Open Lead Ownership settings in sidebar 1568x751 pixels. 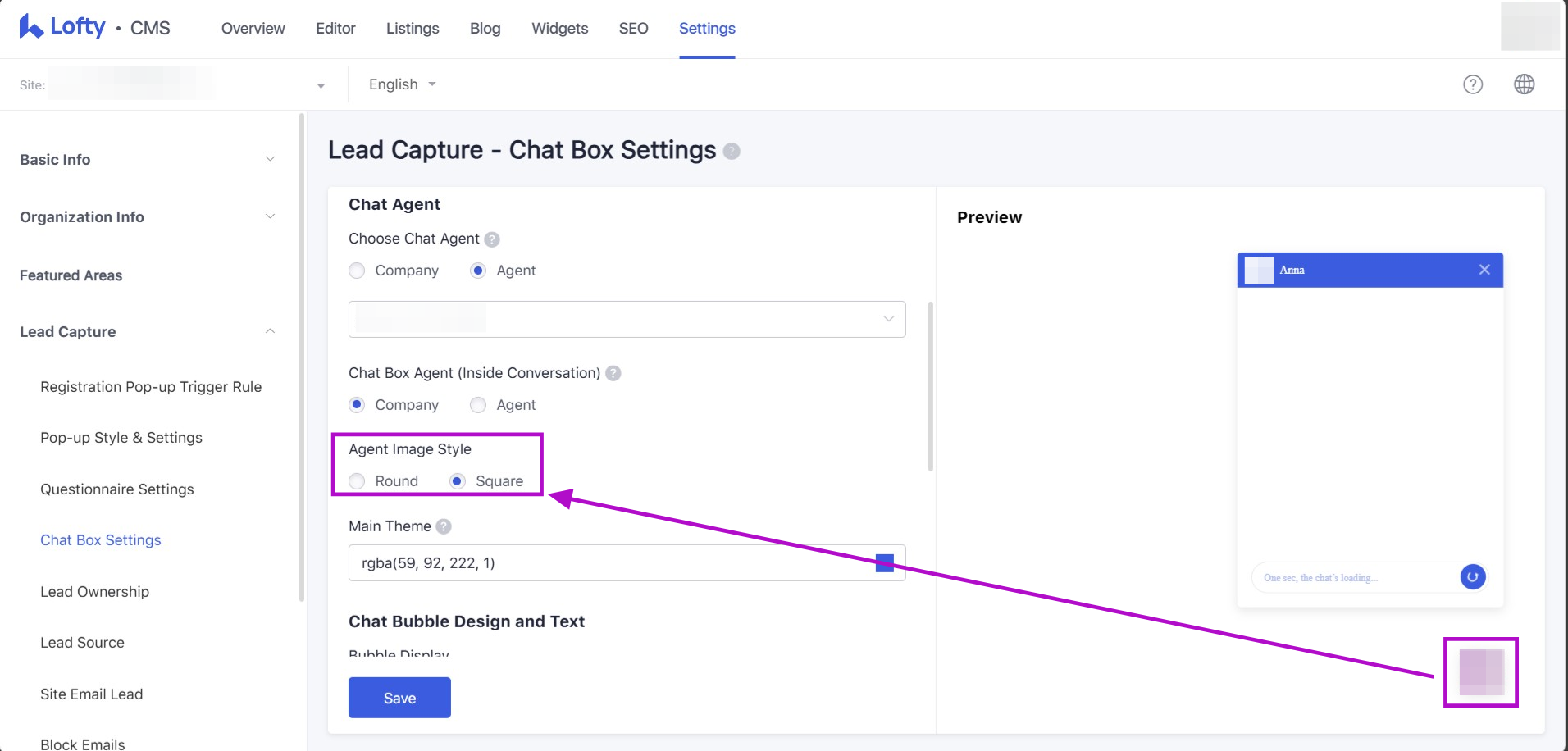point(94,592)
